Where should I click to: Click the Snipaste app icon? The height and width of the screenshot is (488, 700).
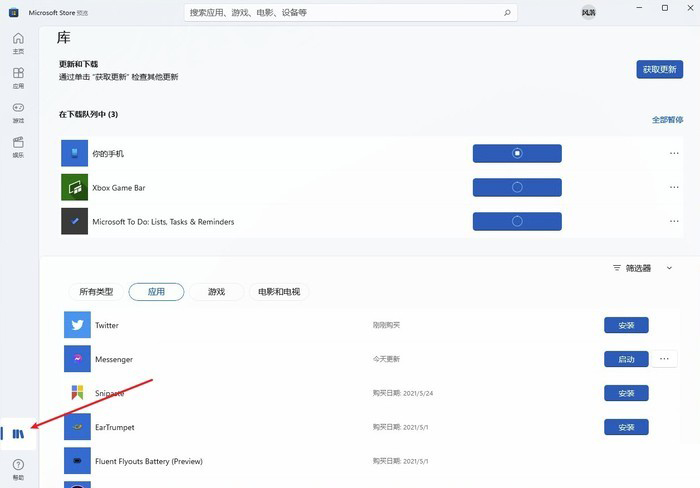click(77, 393)
